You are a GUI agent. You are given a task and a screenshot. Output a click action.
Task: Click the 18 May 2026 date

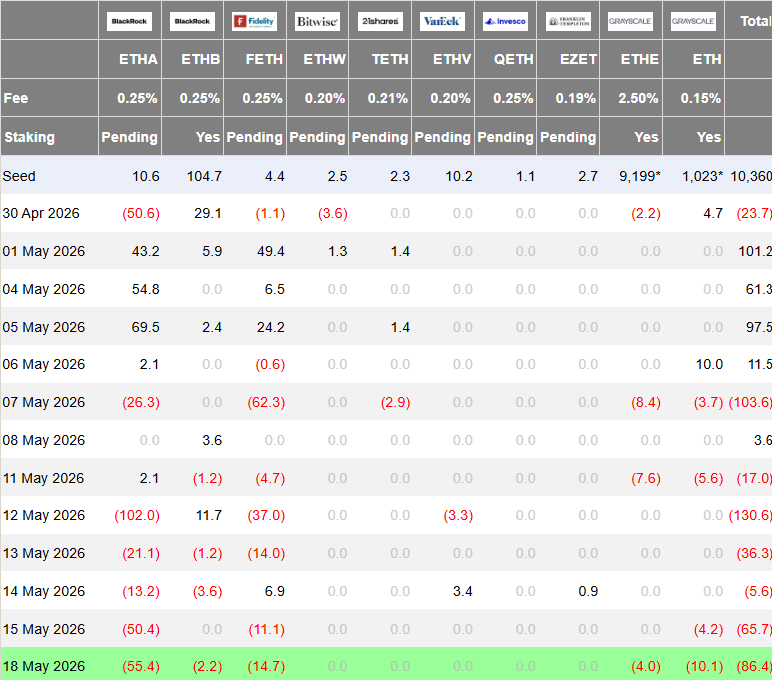click(44, 666)
